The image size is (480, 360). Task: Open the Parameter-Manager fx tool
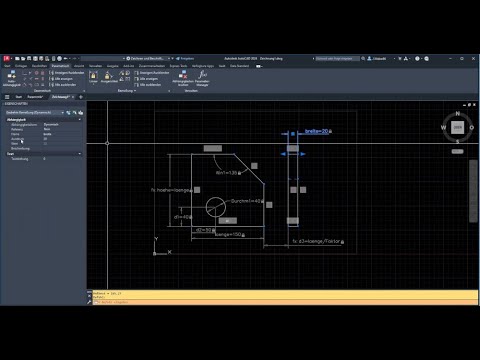pos(202,79)
